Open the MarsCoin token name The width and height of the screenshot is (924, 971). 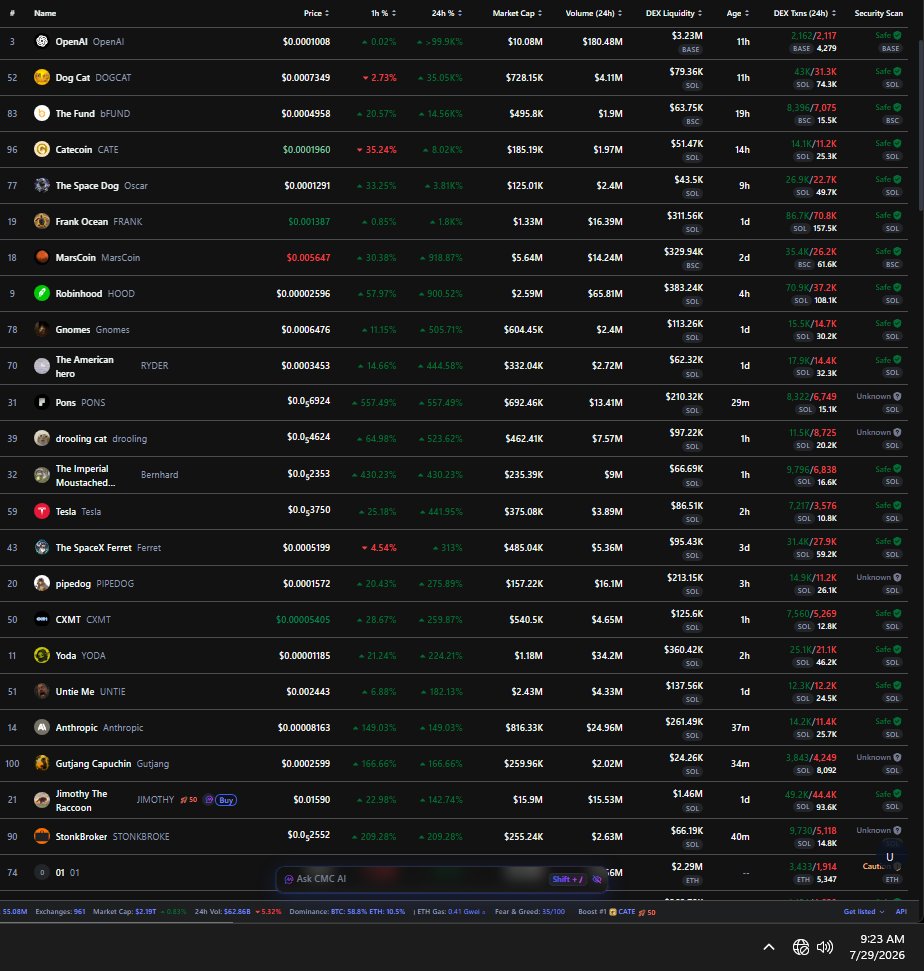[76, 257]
